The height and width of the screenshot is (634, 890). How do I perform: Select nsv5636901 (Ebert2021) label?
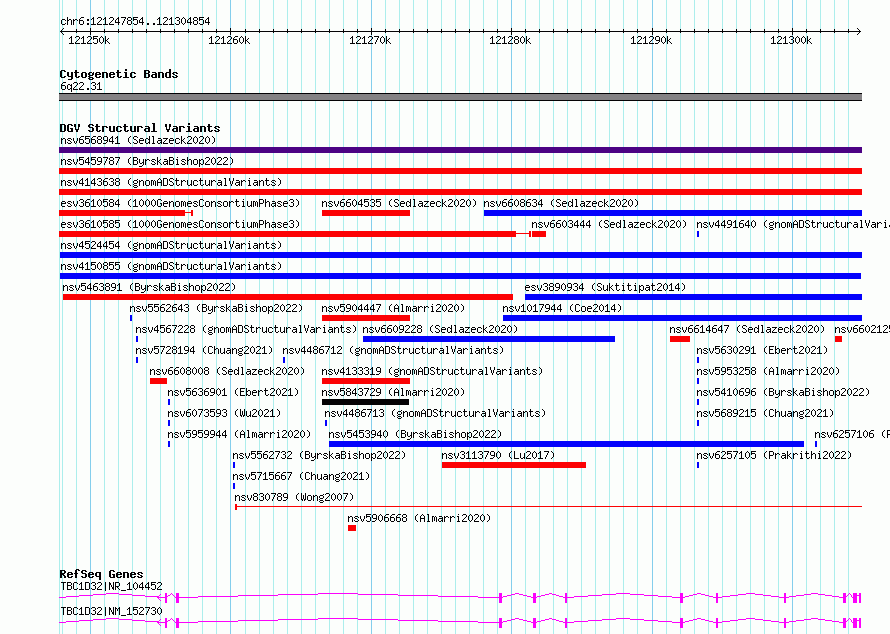pos(233,392)
